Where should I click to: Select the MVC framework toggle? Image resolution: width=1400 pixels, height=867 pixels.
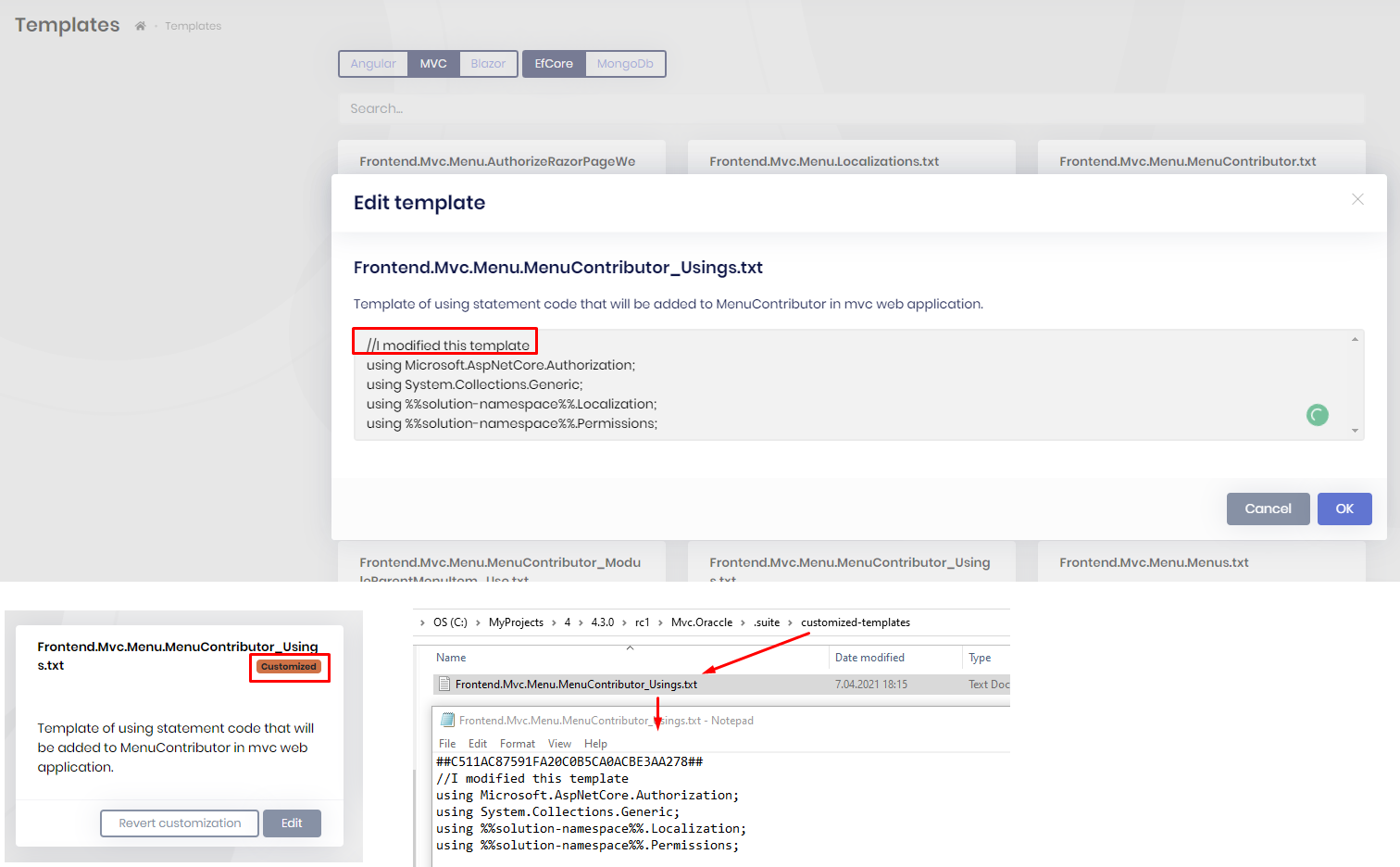click(433, 64)
